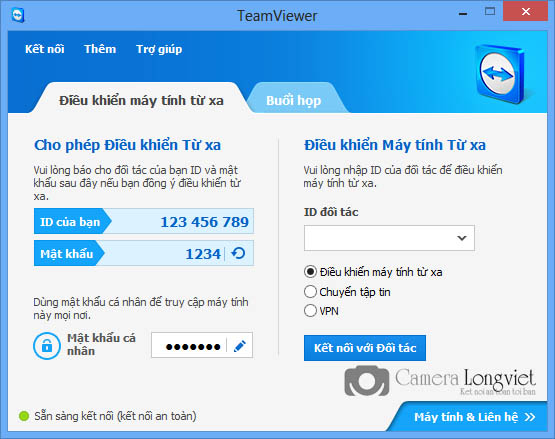Viewport: 555px width, 439px height.
Task: Click the Sẵn sàng kết nối status text
Action: [115, 416]
